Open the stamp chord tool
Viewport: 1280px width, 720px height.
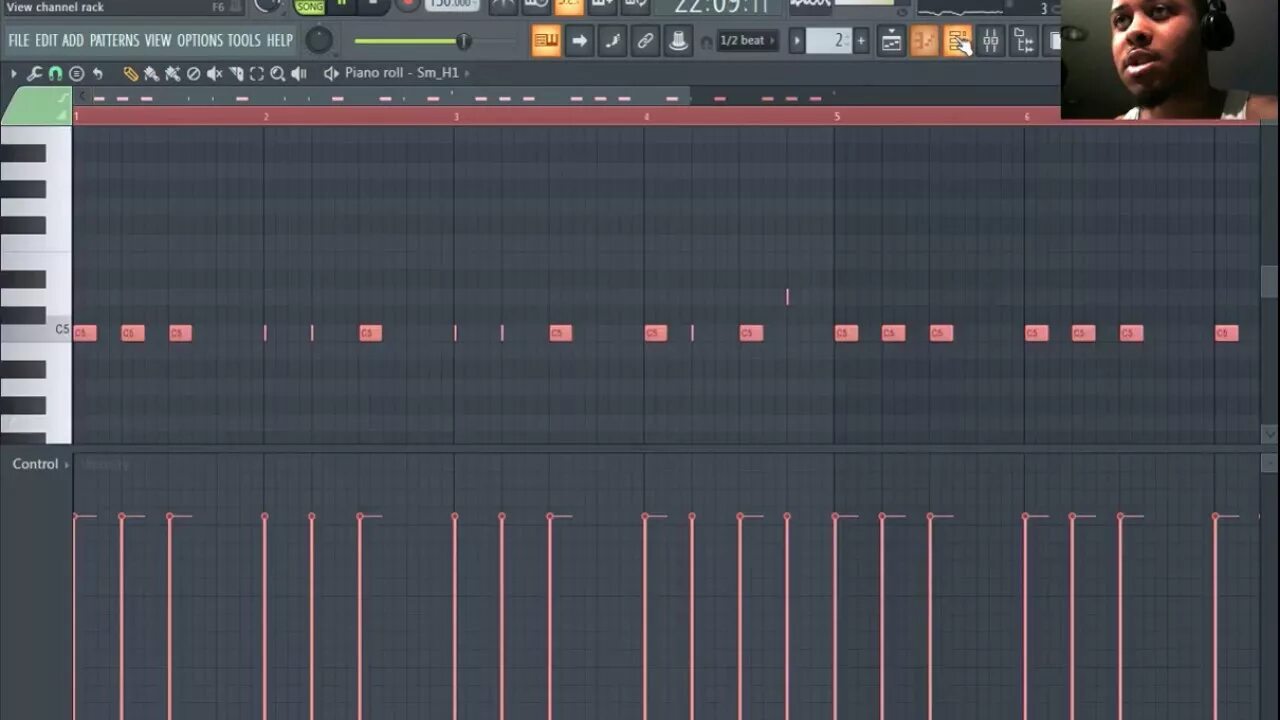(x=76, y=73)
